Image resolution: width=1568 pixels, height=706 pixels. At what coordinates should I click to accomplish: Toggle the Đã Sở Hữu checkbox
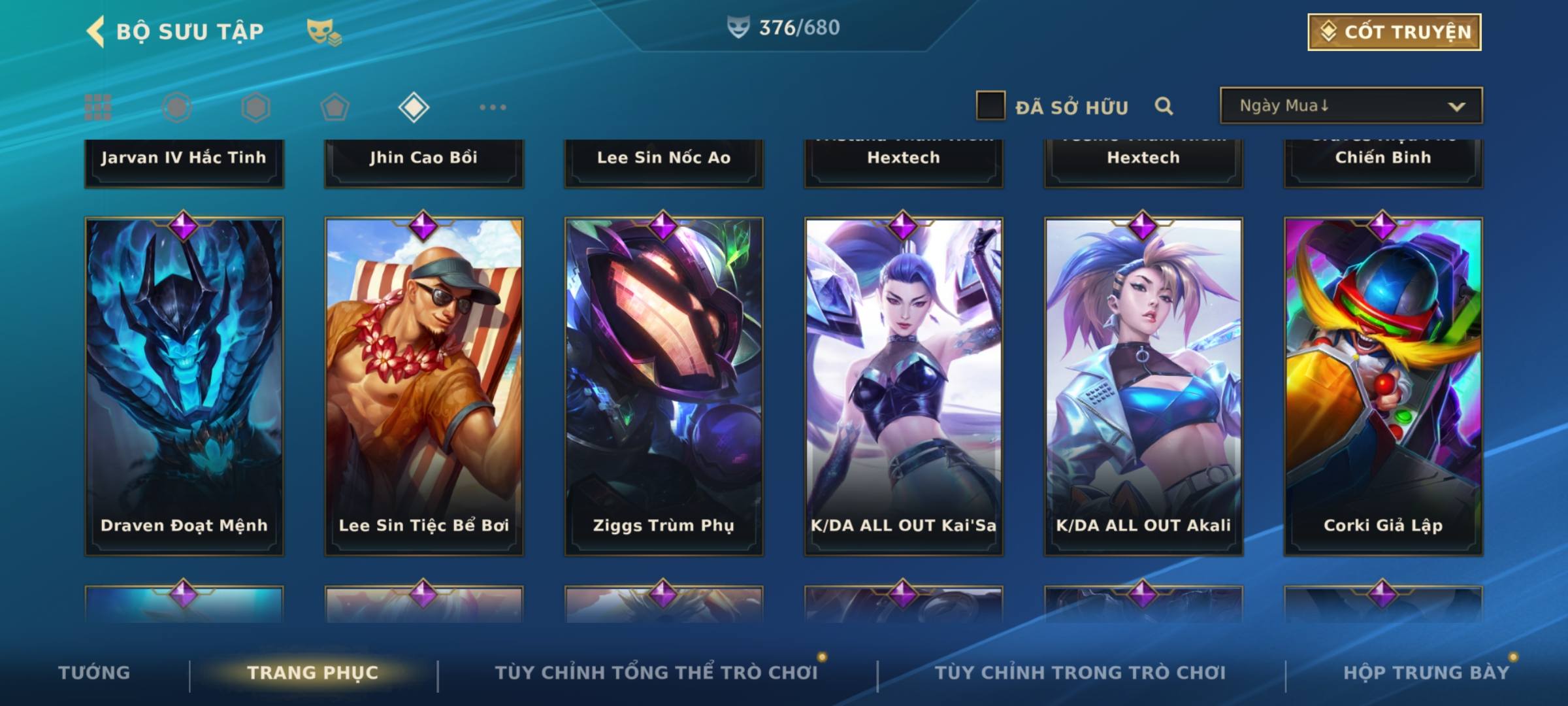pos(990,106)
